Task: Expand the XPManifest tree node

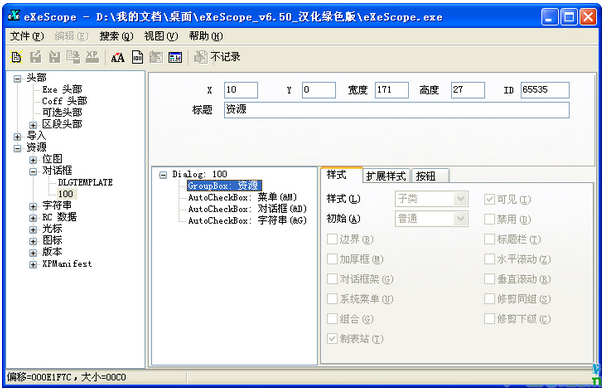Action: click(33, 265)
